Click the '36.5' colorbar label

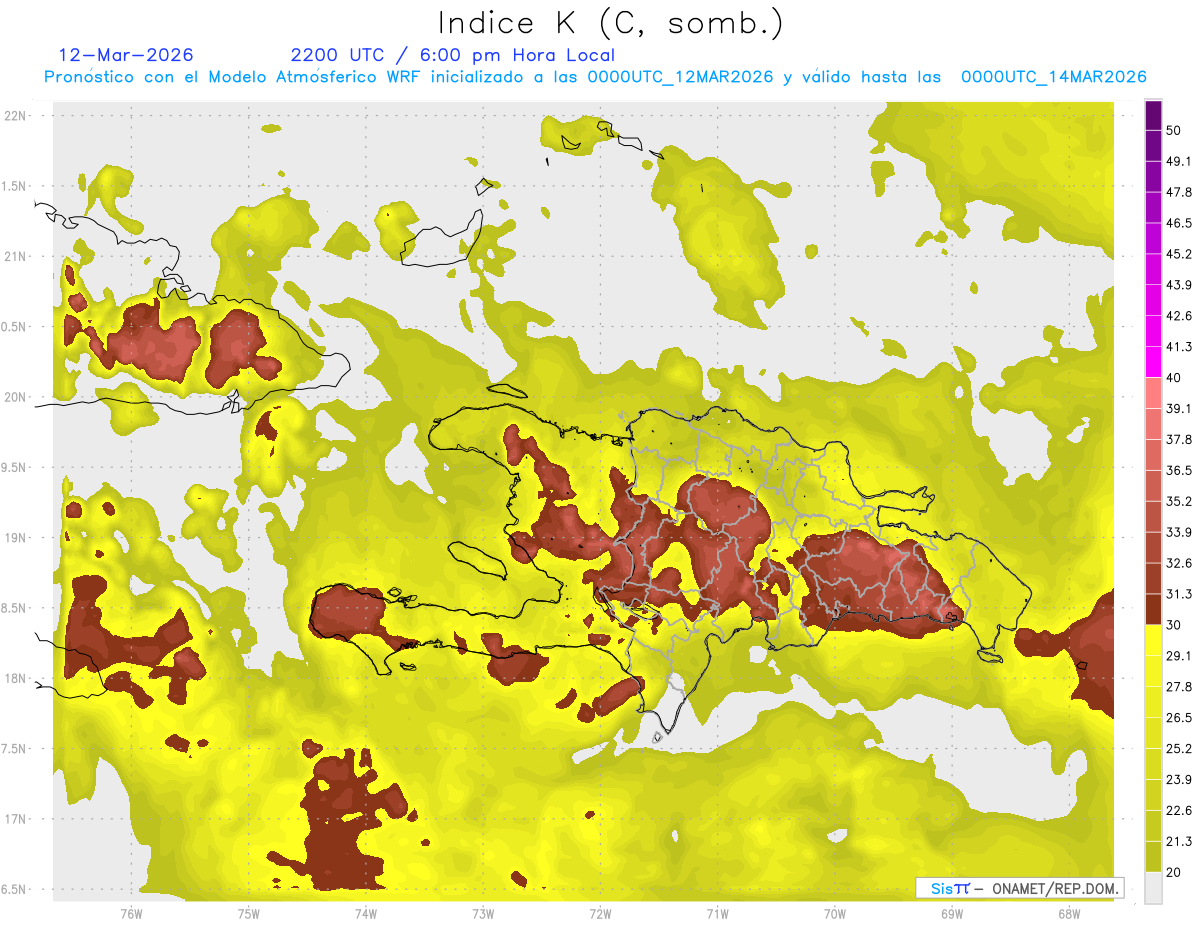(1179, 470)
